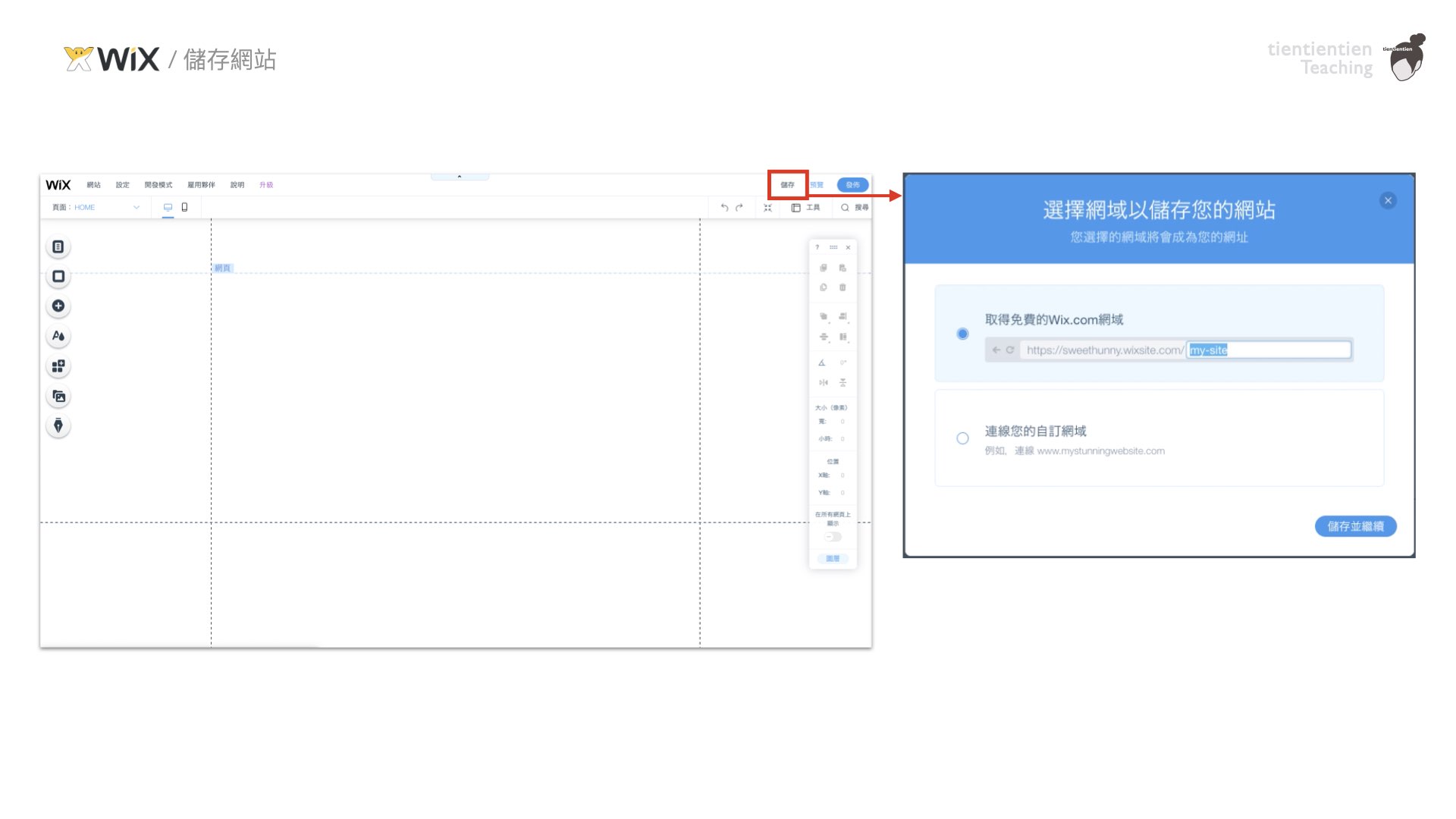
Task: Open the Add Apps sidebar icon
Action: pos(58,366)
